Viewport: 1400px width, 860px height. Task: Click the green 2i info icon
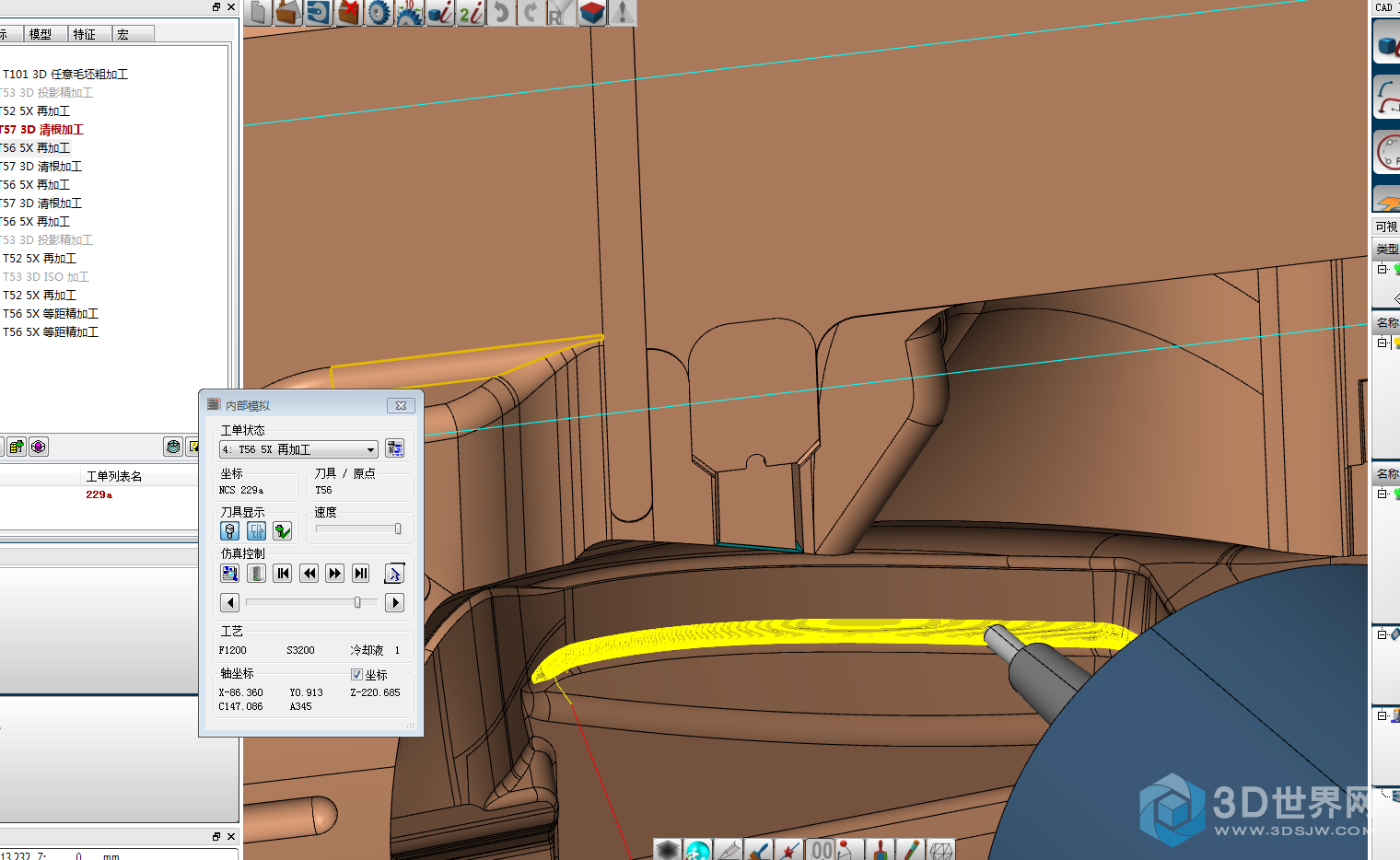coord(471,12)
